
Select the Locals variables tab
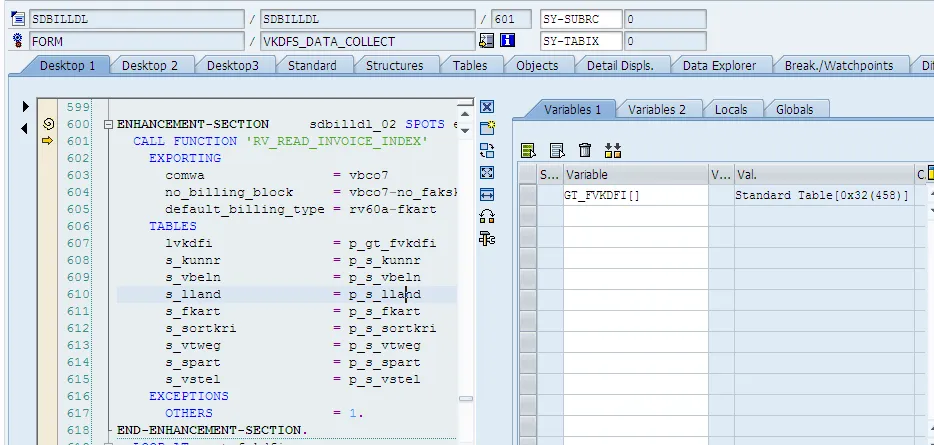click(x=731, y=109)
